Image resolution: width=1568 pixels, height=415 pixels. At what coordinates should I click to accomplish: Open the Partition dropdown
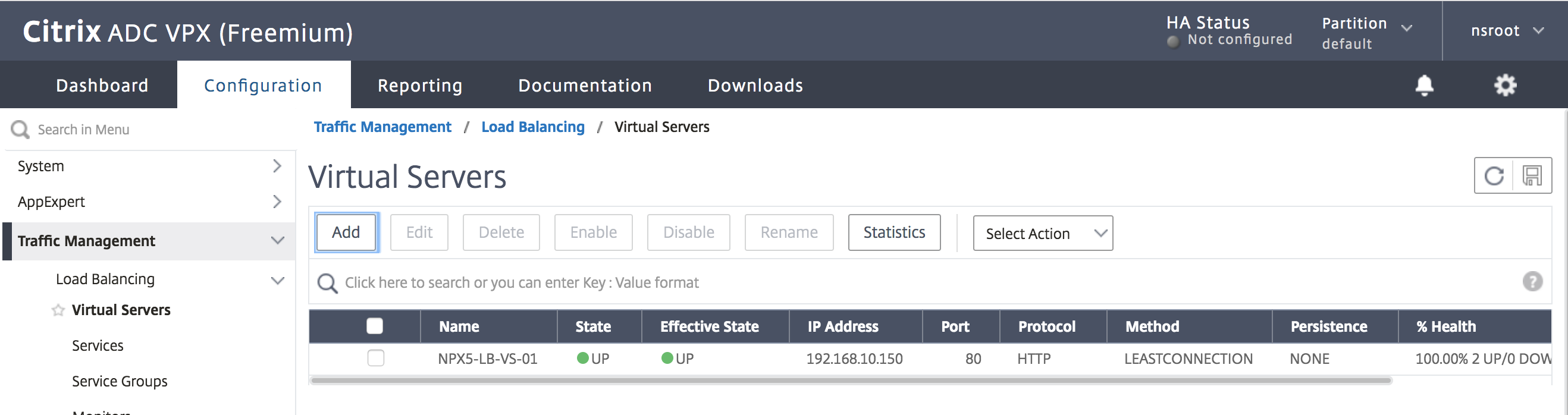1366,33
